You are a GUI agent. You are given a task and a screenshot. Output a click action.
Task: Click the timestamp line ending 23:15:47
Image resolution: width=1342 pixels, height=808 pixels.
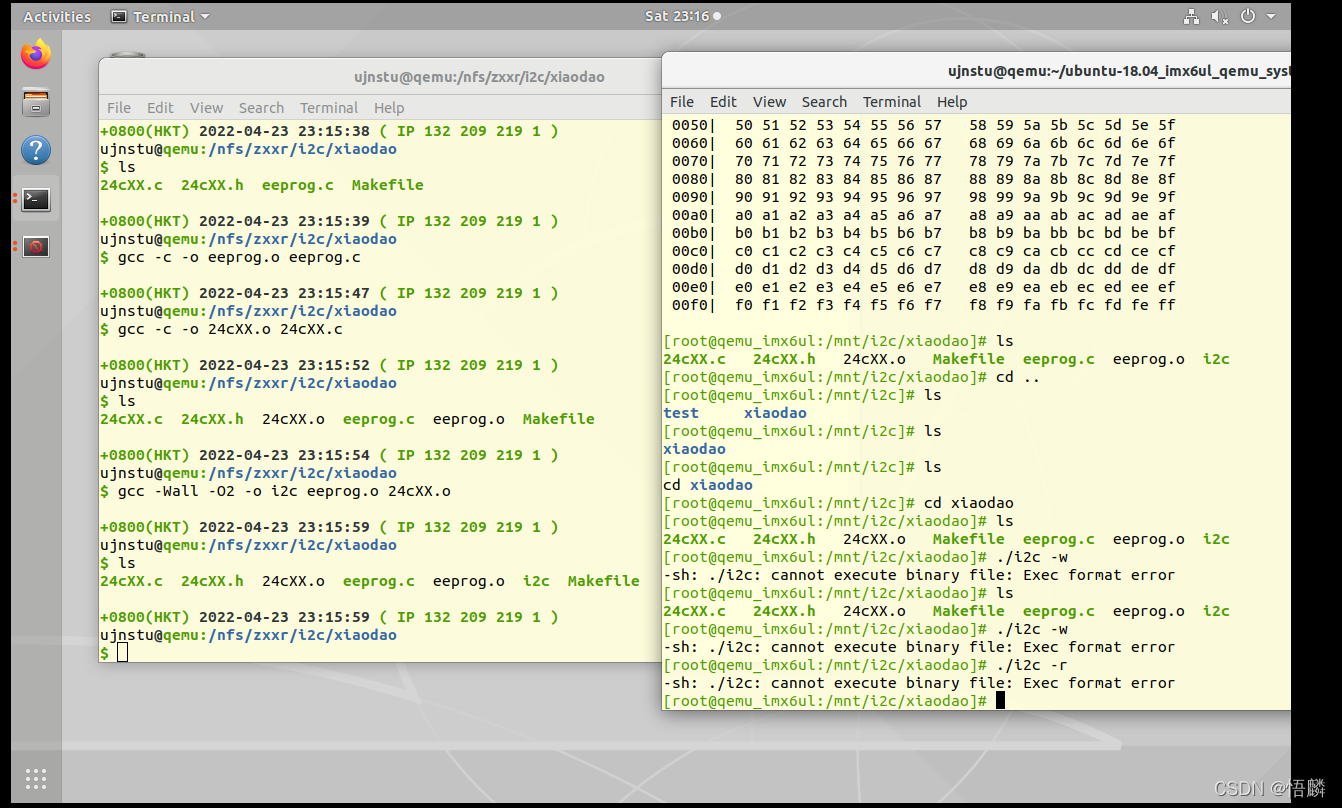coord(329,293)
